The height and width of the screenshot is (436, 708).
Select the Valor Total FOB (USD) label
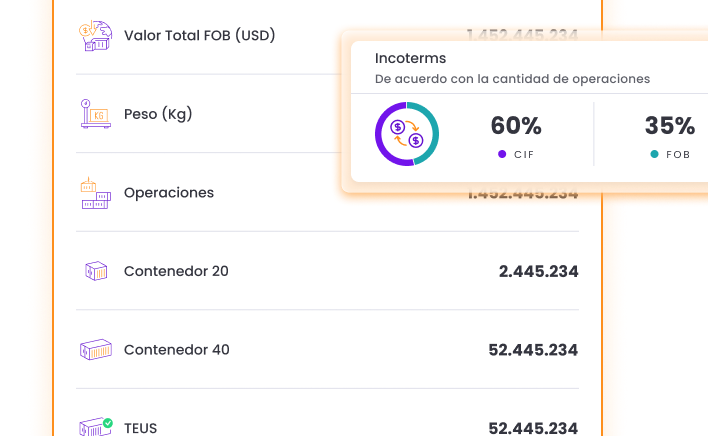coord(200,36)
